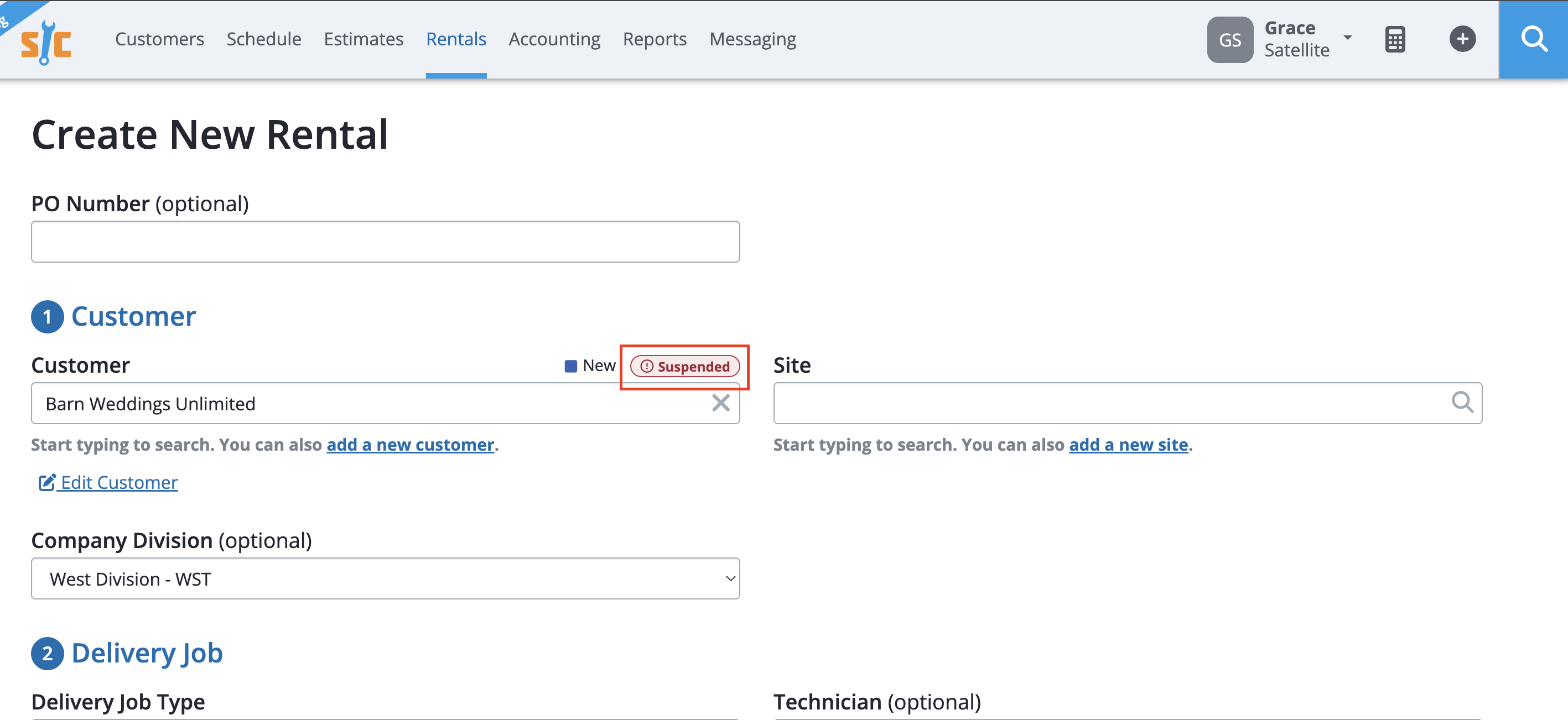Click the Create New Rental page title
The image size is (1568, 720).
pos(209,134)
